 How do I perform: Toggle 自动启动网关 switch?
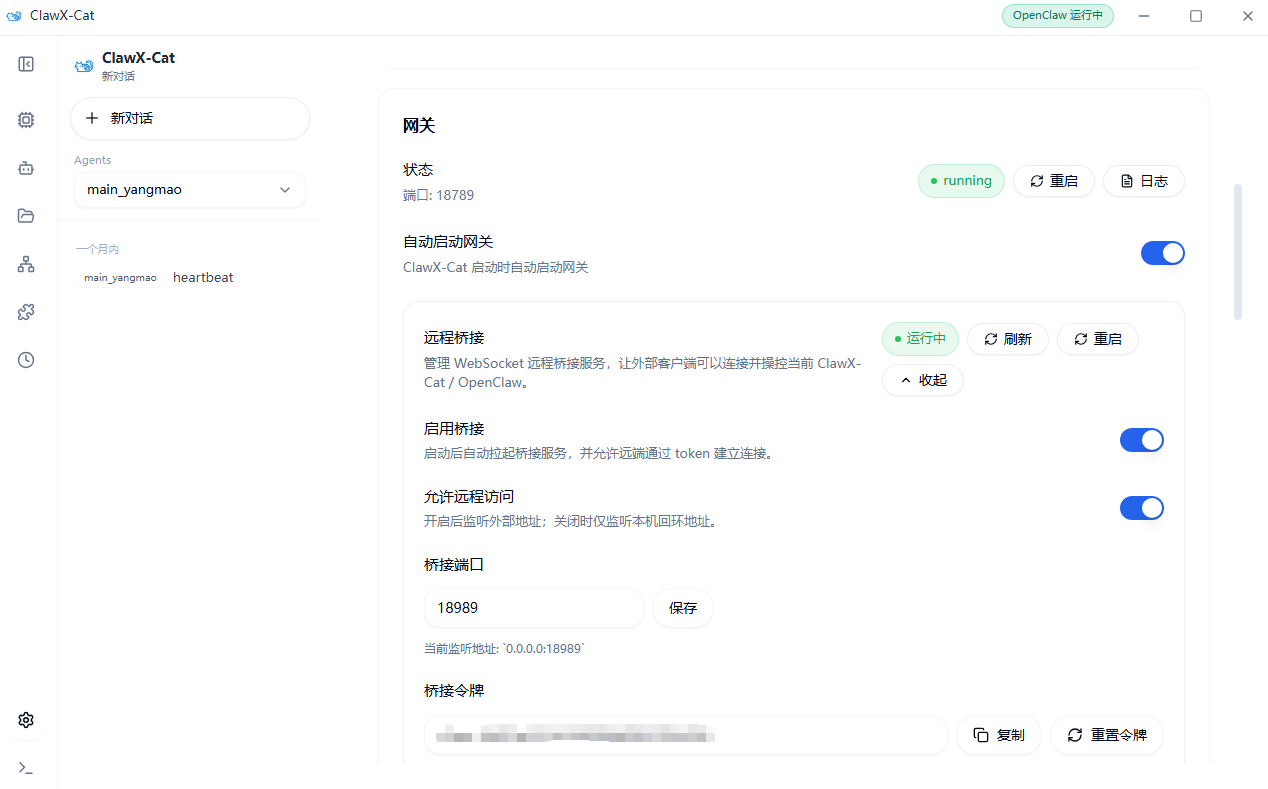1162,252
